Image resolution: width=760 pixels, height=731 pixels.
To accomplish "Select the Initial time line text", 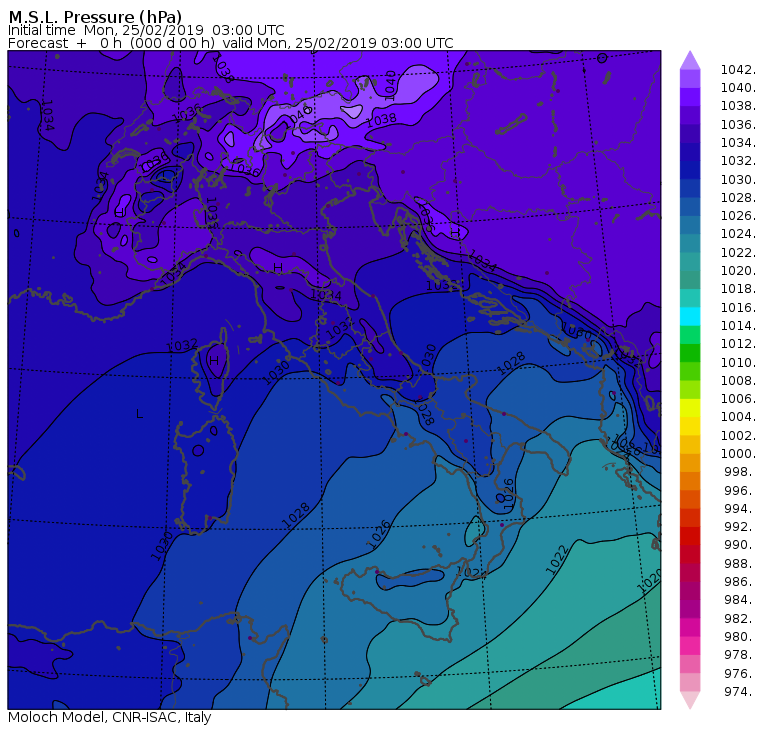I will click(146, 30).
